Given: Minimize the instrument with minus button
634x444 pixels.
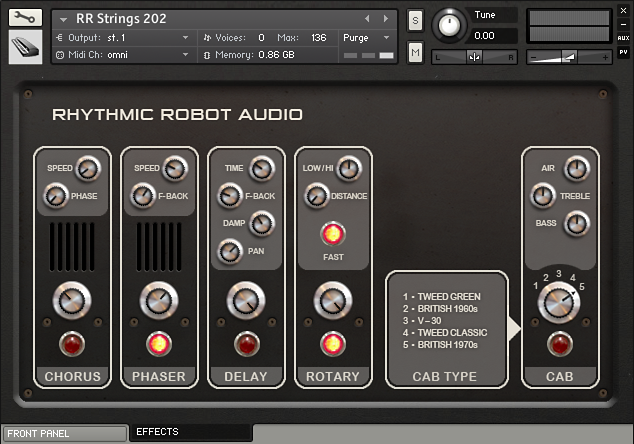Looking at the screenshot, I should click(x=623, y=25).
